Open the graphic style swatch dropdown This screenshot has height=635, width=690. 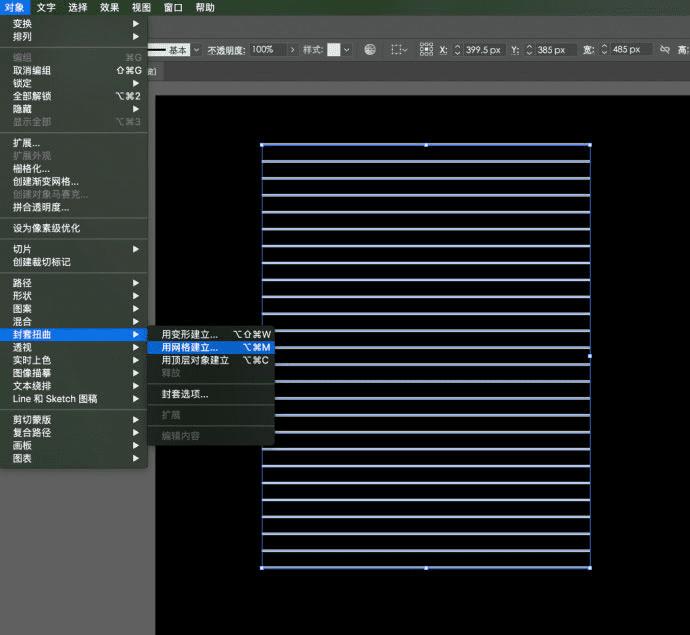coord(347,49)
